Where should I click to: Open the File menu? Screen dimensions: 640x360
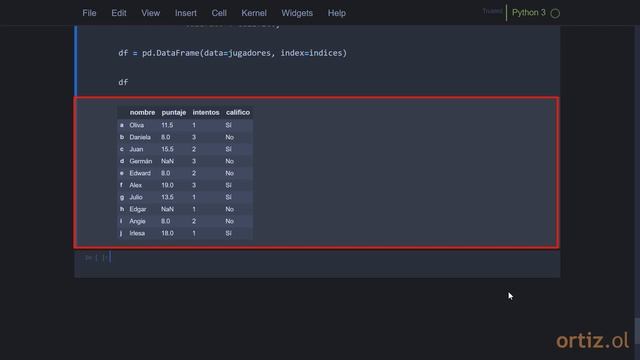tap(89, 13)
